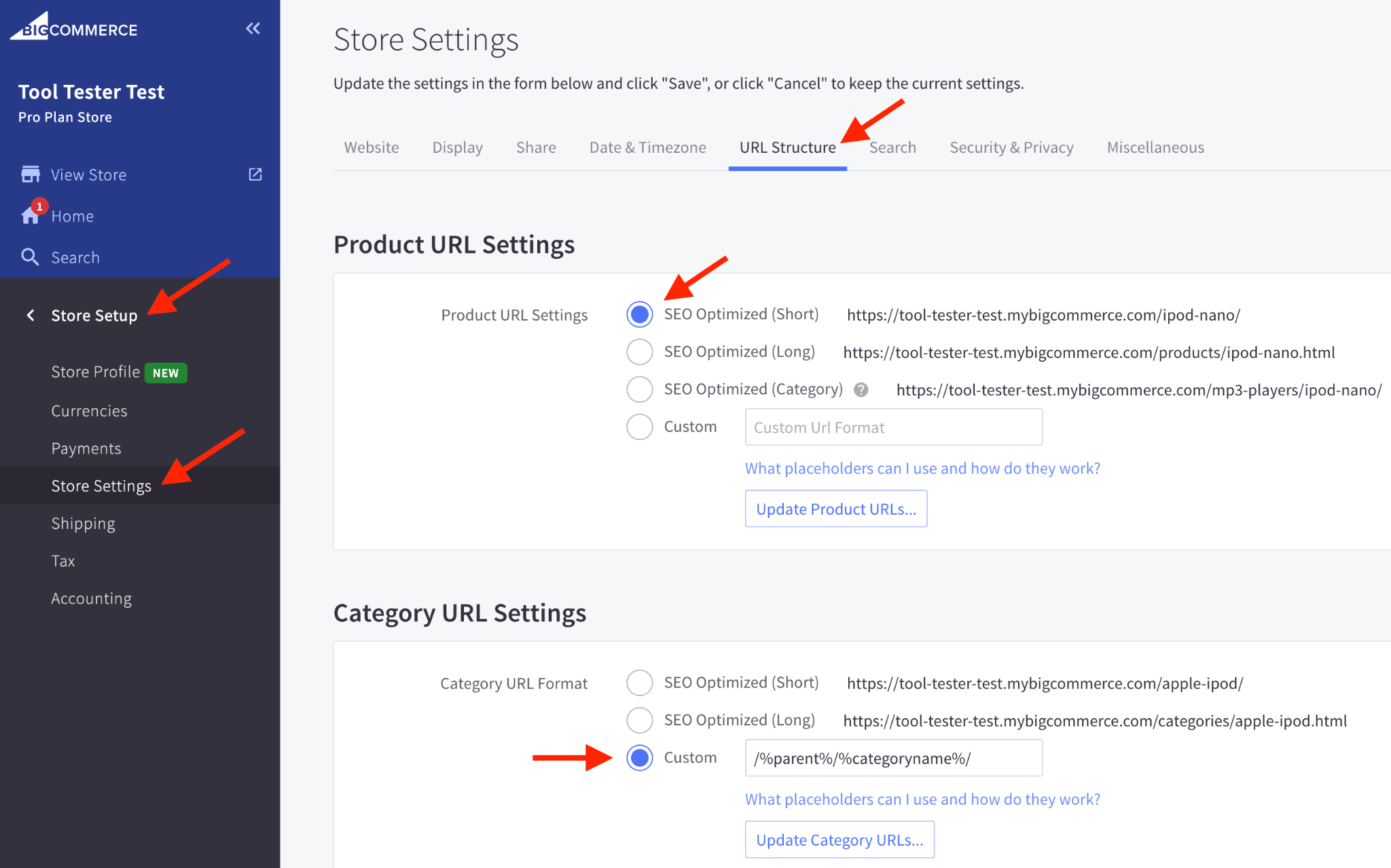The image size is (1391, 868).
Task: Select SEO Optimized Short product URL
Action: (x=639, y=314)
